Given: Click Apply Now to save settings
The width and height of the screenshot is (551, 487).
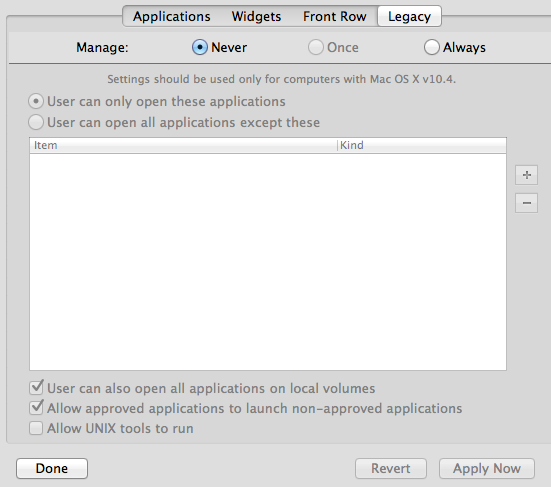Looking at the screenshot, I should (487, 468).
